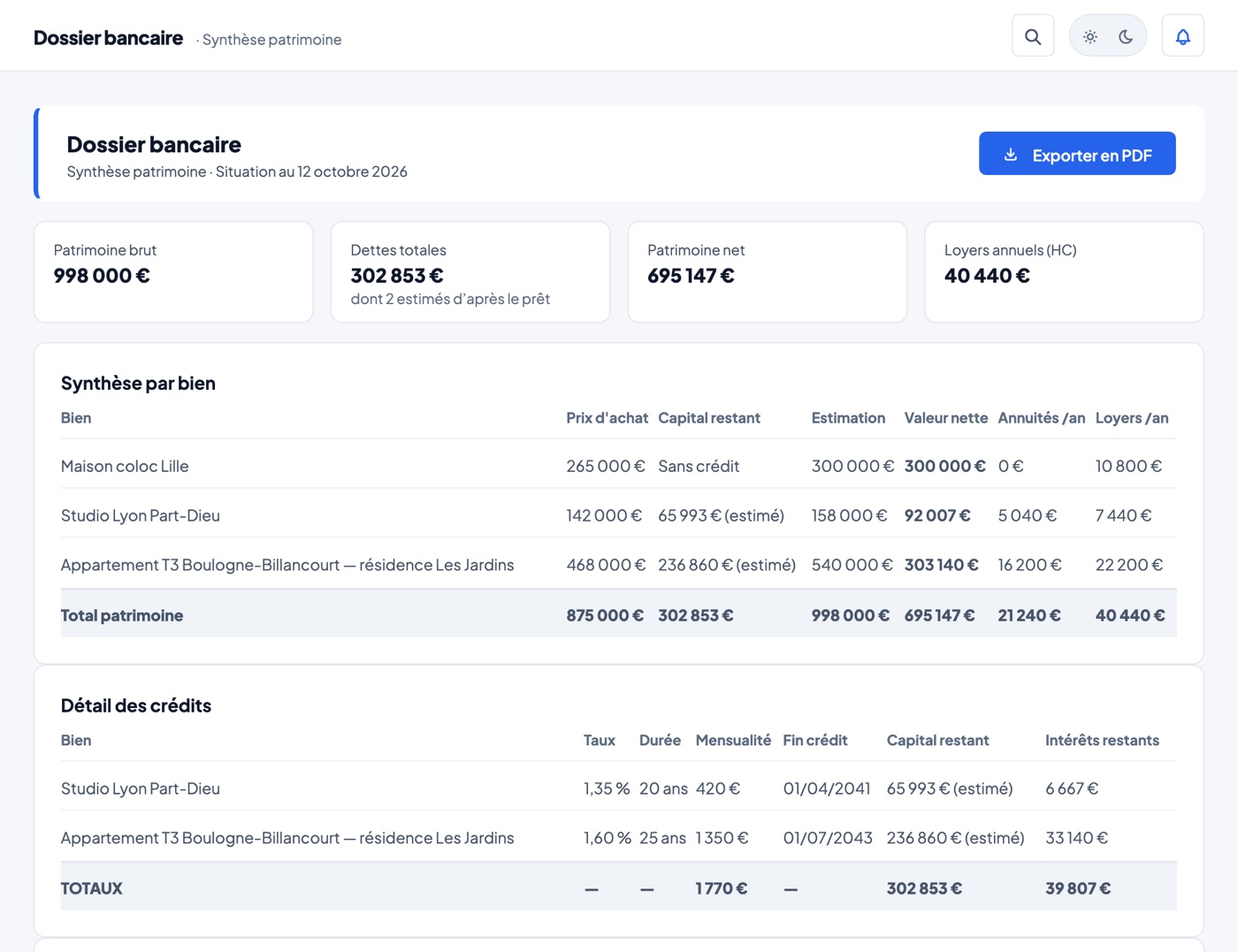Image resolution: width=1238 pixels, height=952 pixels.
Task: Select the 1 770 € total monthly payment
Action: (x=722, y=888)
